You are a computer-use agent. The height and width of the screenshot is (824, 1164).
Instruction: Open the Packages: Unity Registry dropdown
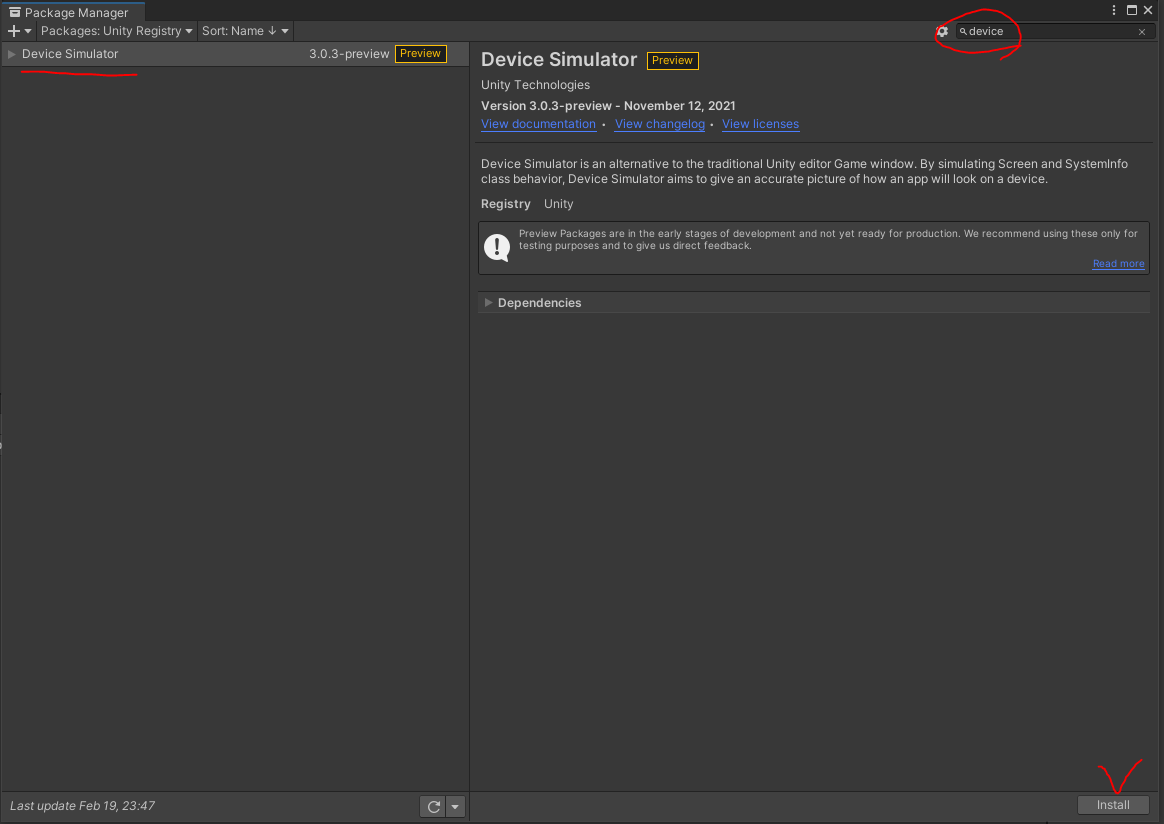(117, 31)
